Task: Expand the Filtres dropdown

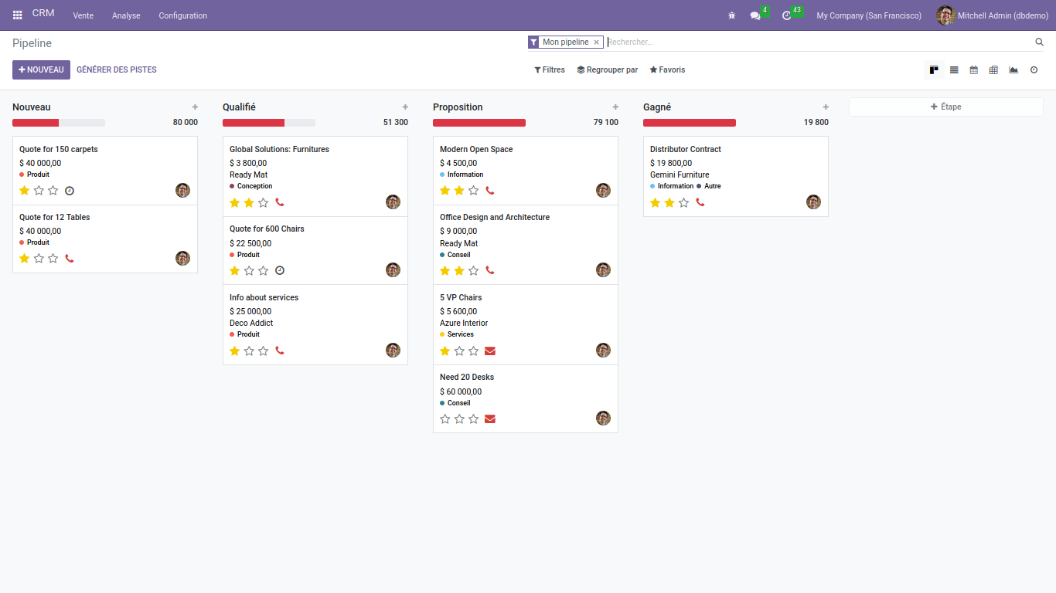Action: [549, 70]
